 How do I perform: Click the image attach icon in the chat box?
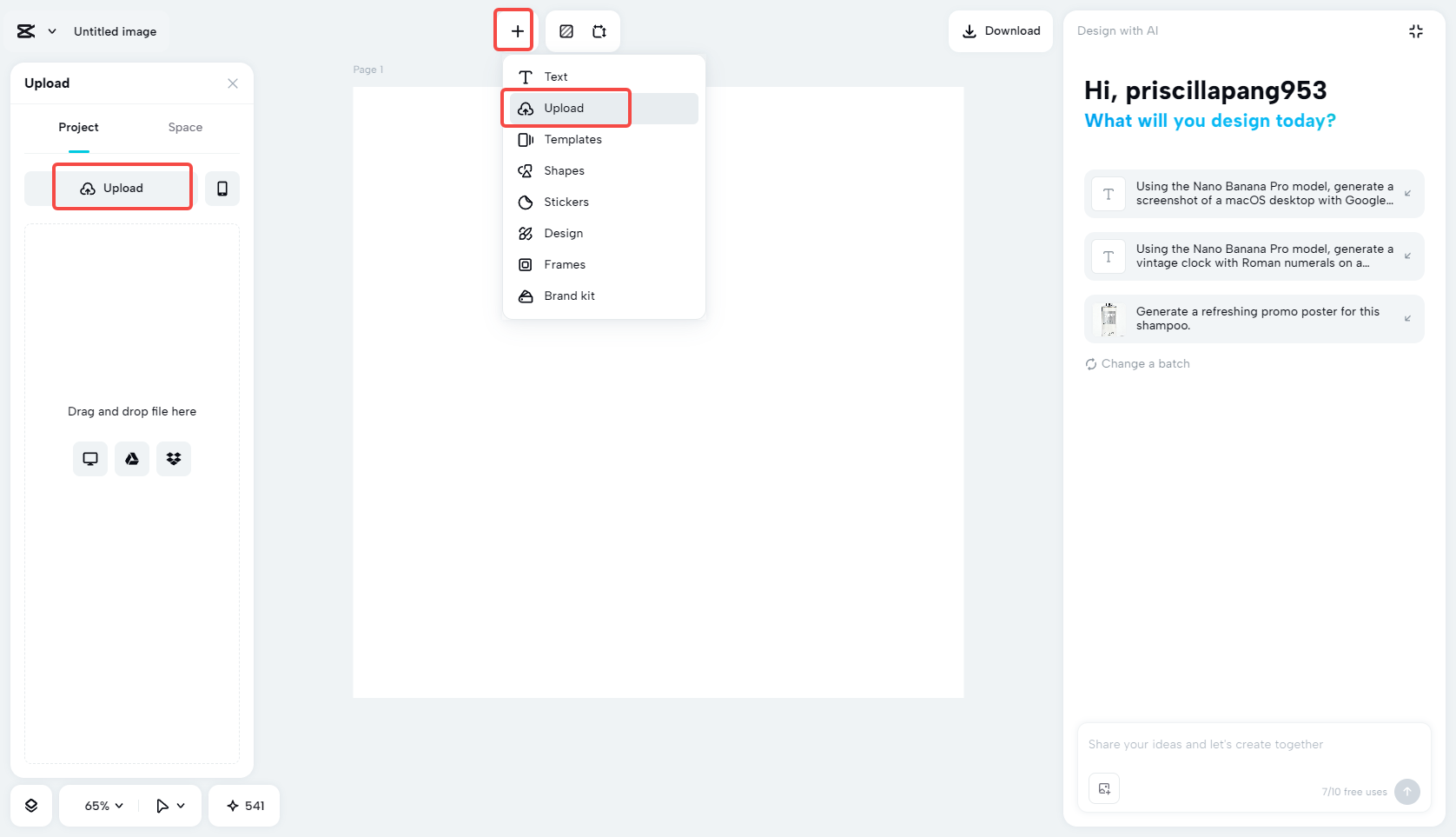tap(1104, 788)
